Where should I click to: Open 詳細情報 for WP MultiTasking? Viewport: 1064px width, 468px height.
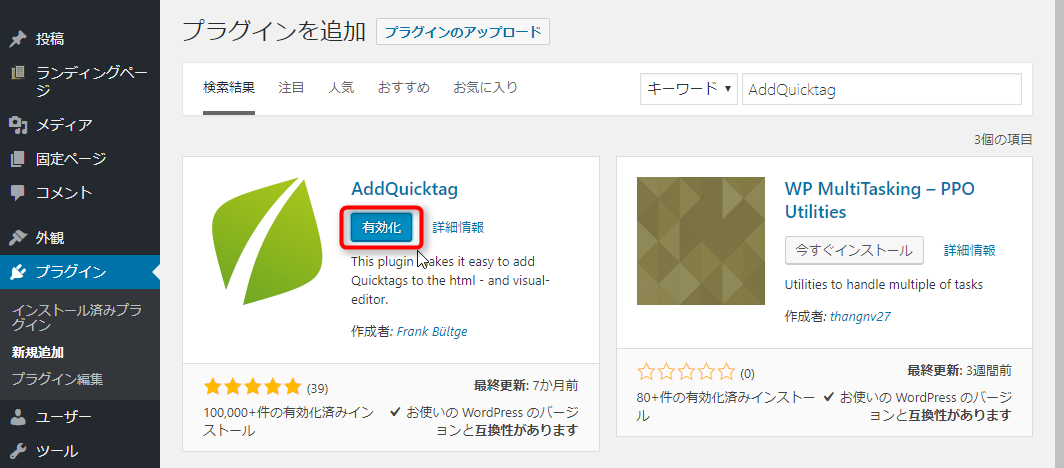click(970, 250)
